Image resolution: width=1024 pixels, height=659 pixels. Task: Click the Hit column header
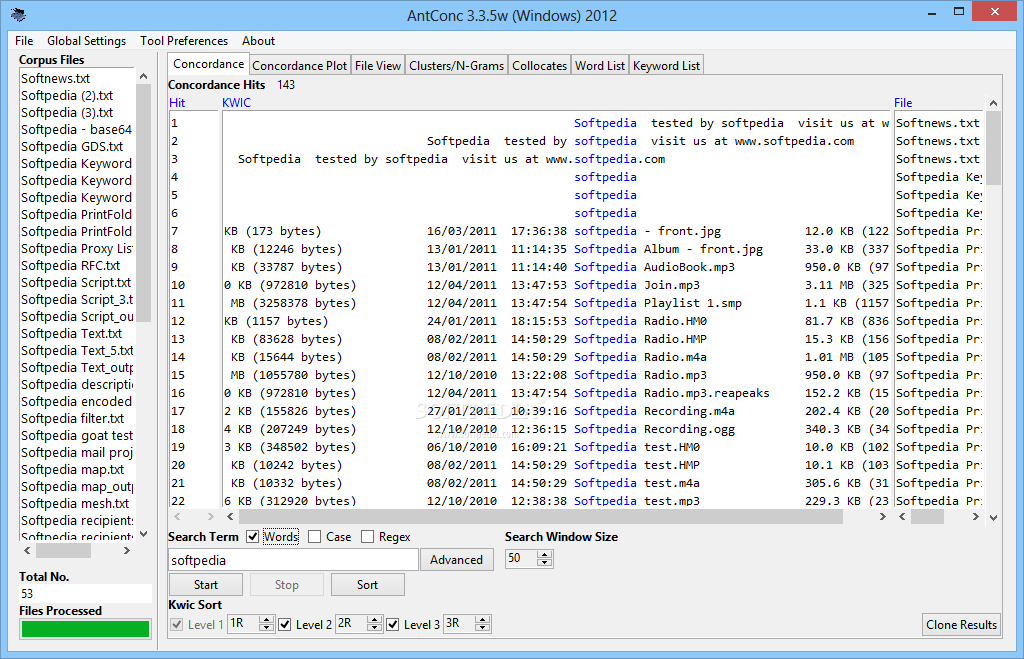(177, 103)
